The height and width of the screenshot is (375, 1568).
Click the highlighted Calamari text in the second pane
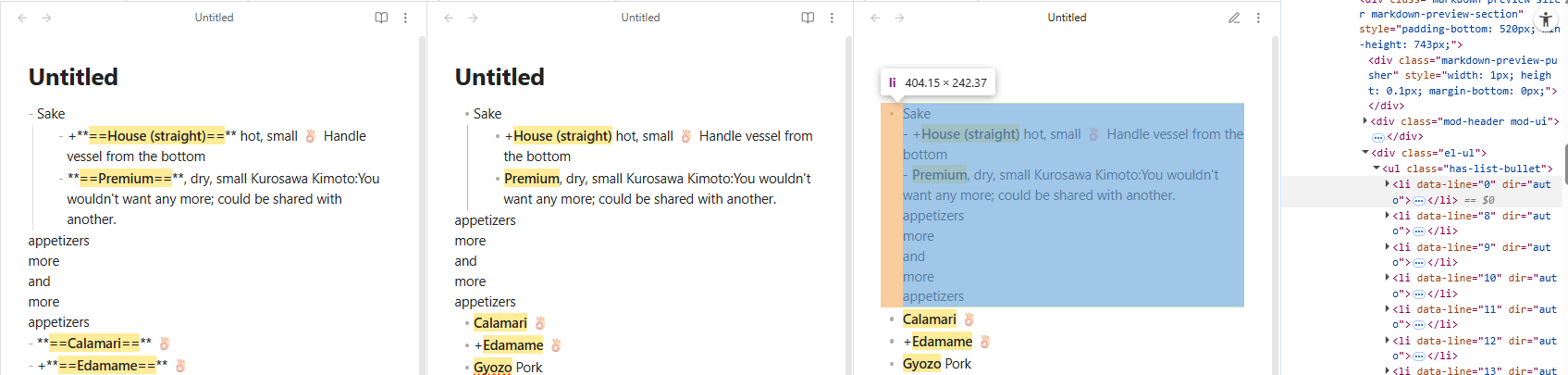pos(500,323)
